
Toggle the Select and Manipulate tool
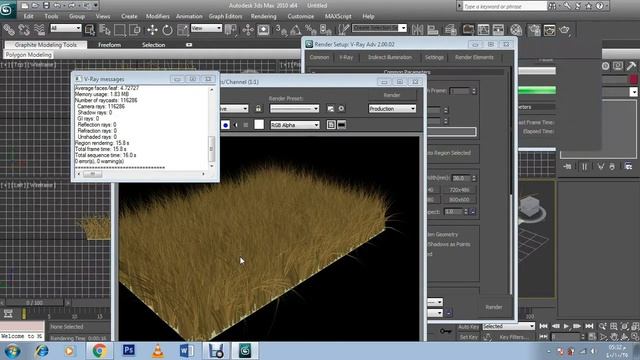[248, 30]
